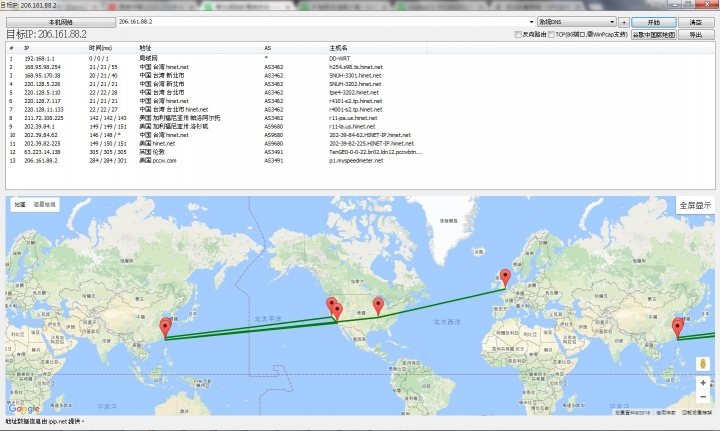Image resolution: width=720 pixels, height=431 pixels.
Task: Select hop row with IP 220.128.5.110
Action: coord(216,93)
